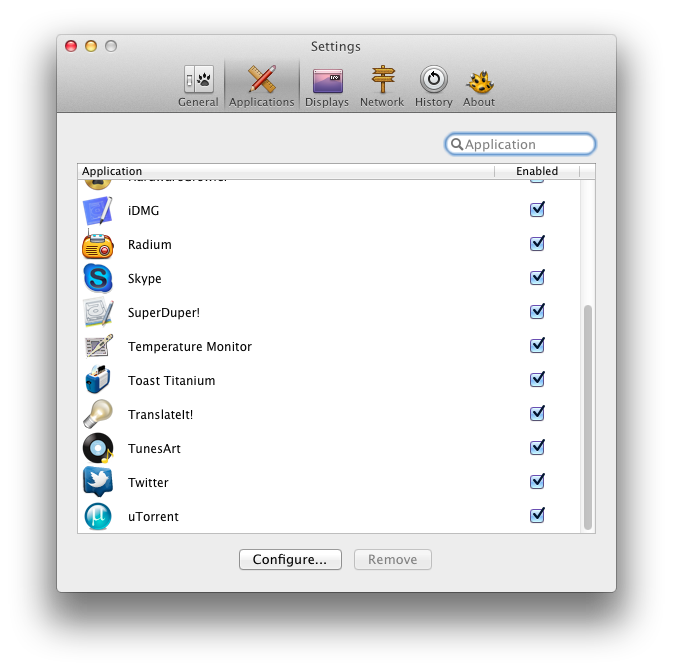
Task: Select the TunesArt disc icon
Action: click(x=98, y=449)
